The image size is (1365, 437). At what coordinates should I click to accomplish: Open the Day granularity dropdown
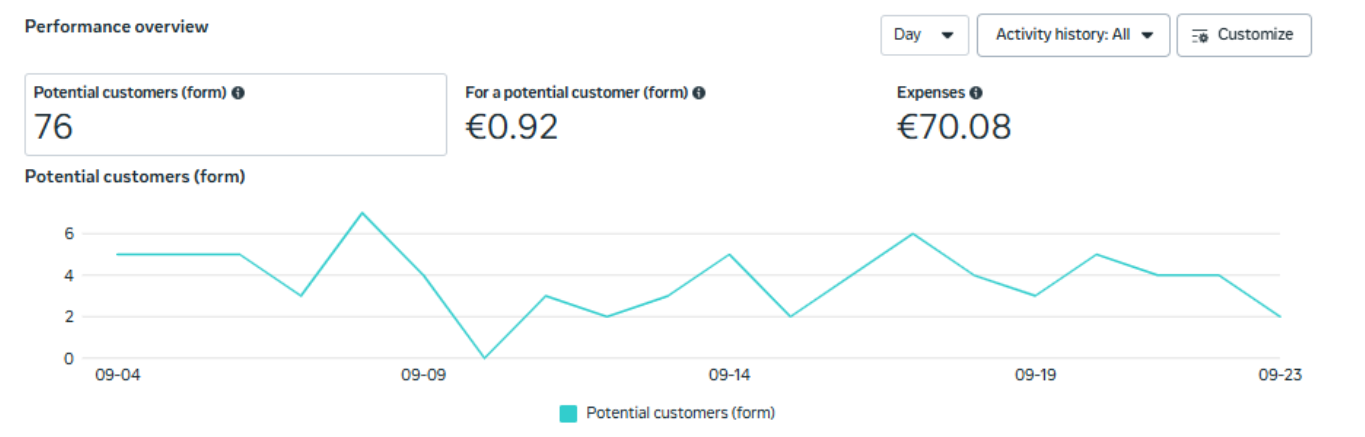(923, 35)
